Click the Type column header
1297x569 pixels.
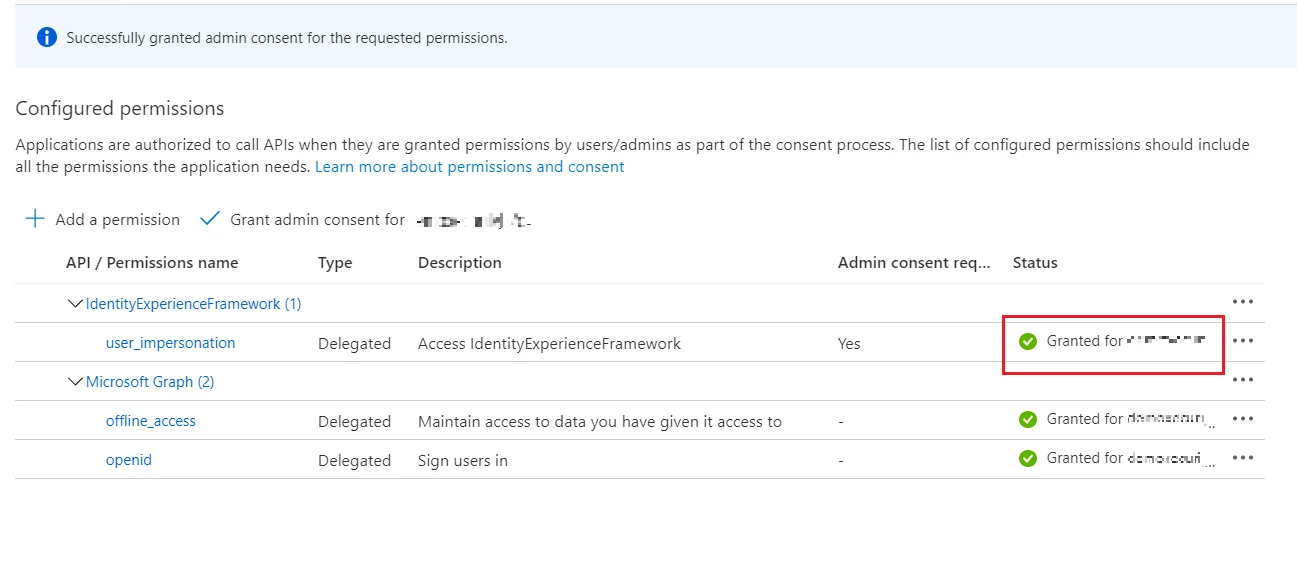coord(335,263)
